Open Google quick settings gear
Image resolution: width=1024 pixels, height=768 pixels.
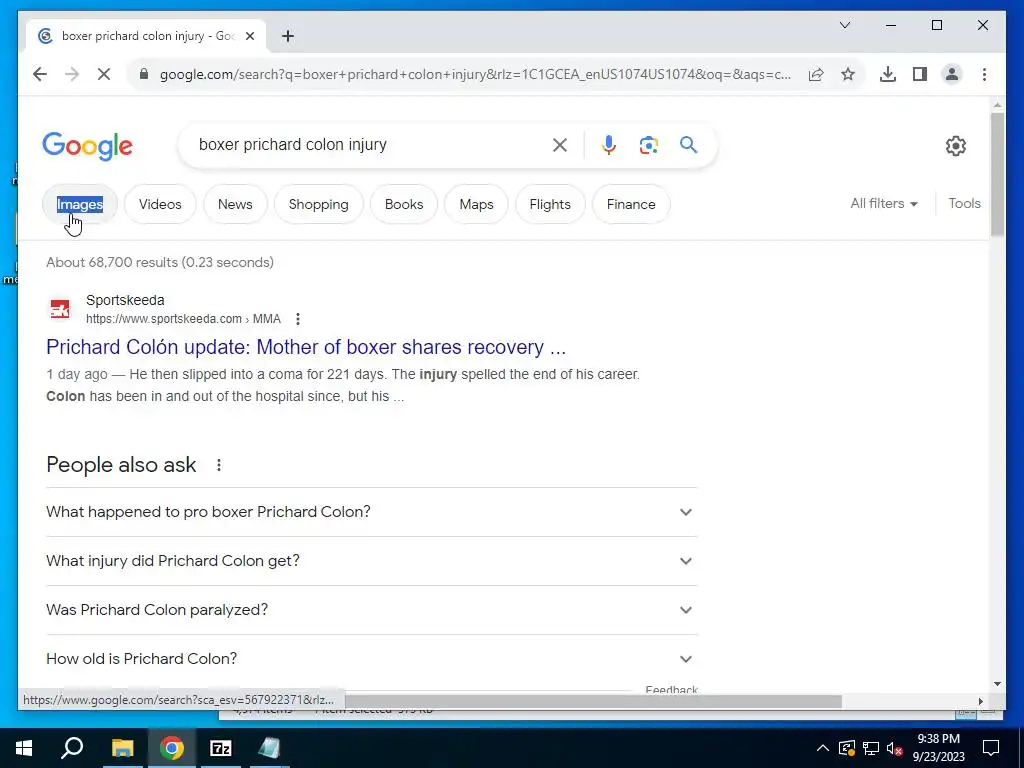click(955, 146)
